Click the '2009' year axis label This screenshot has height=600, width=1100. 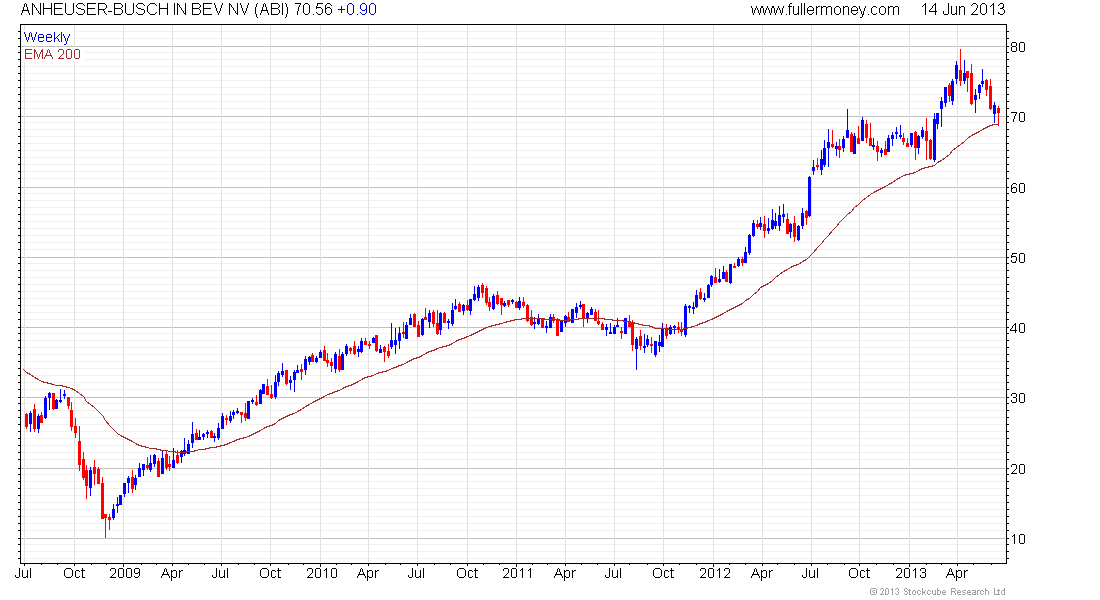click(x=125, y=573)
